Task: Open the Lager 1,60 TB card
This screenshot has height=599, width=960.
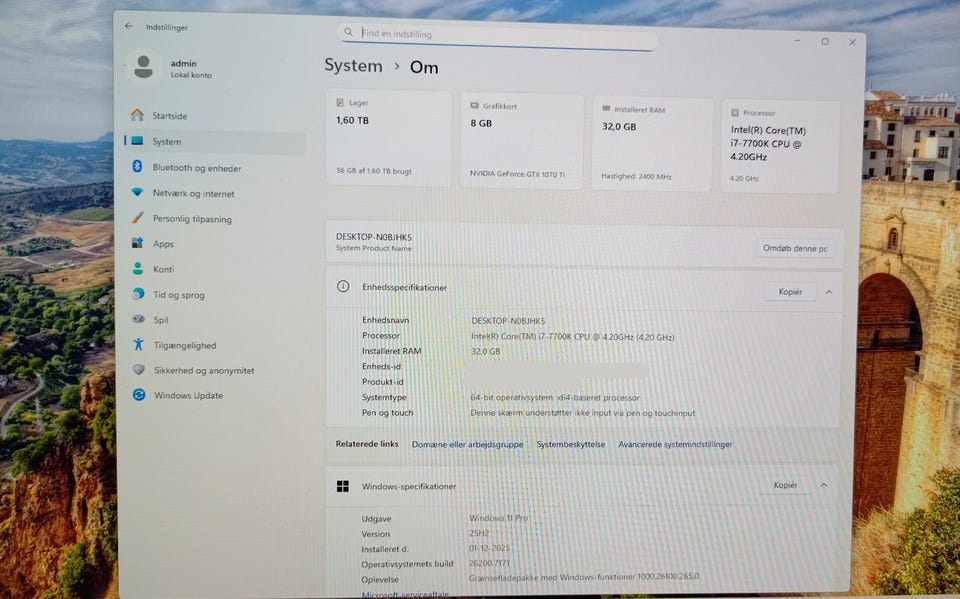Action: (x=389, y=138)
